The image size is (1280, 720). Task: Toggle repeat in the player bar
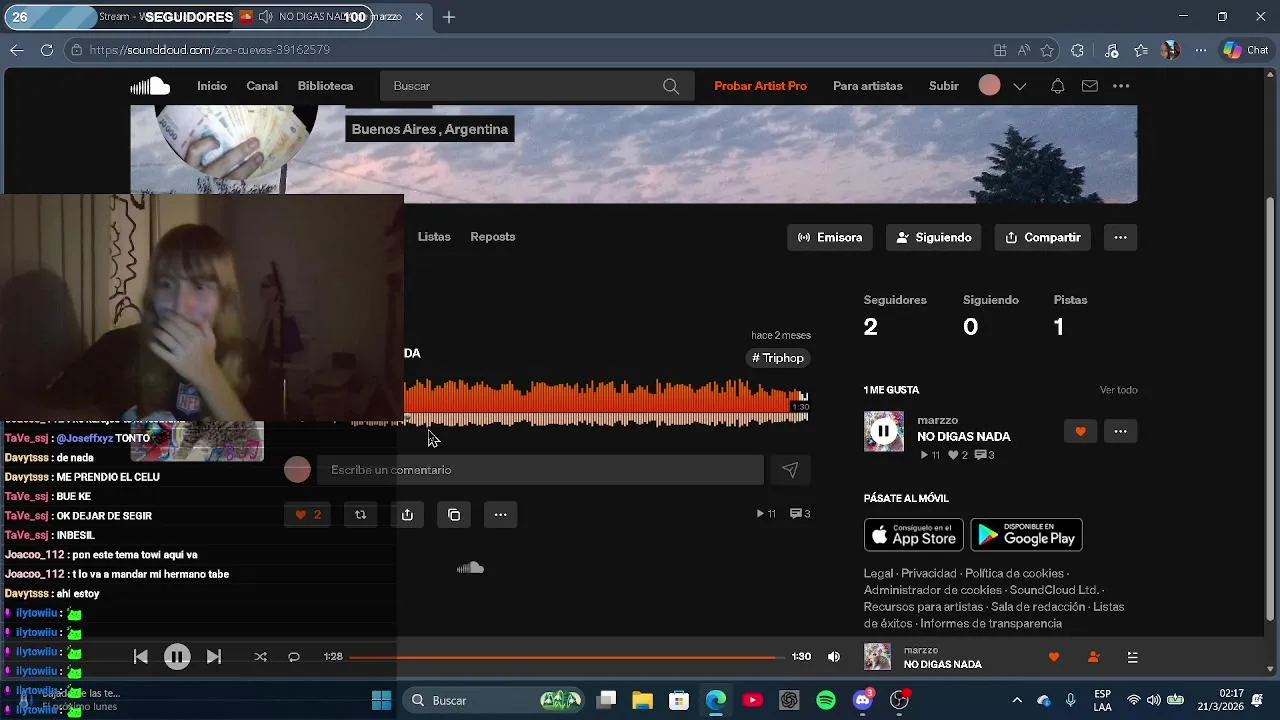tap(294, 657)
